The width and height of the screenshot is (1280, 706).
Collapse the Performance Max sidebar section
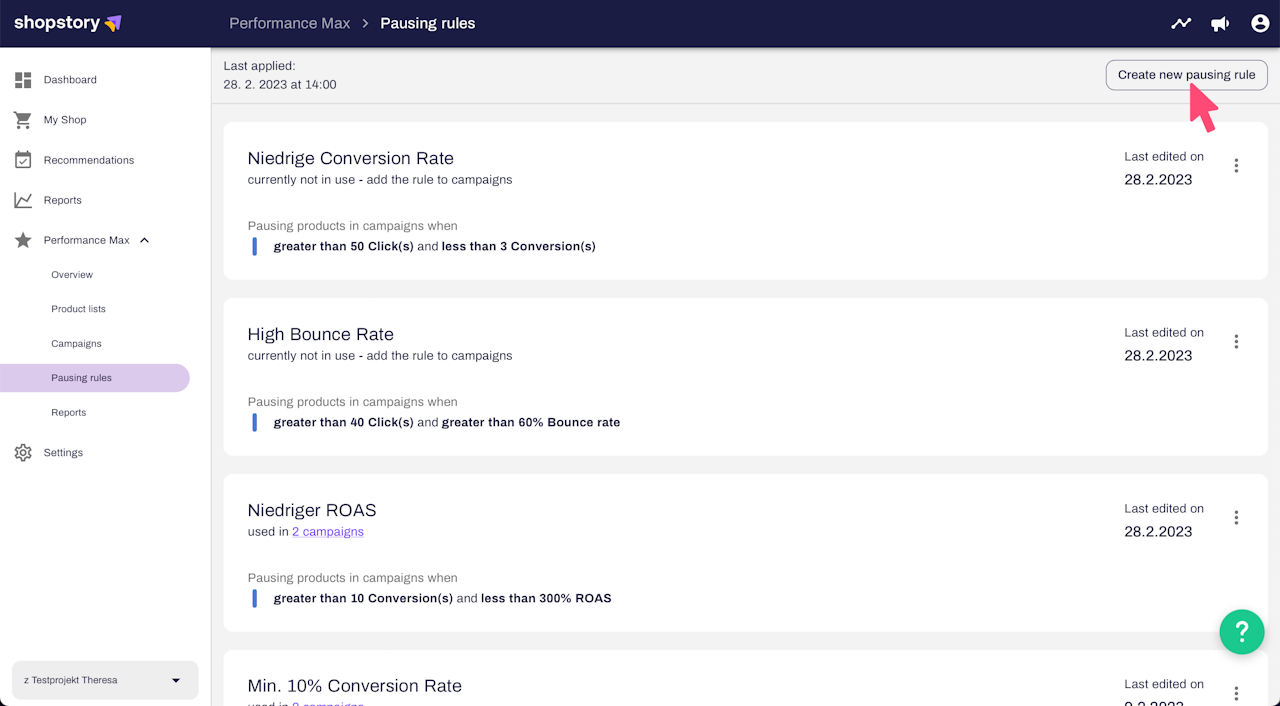(x=144, y=240)
